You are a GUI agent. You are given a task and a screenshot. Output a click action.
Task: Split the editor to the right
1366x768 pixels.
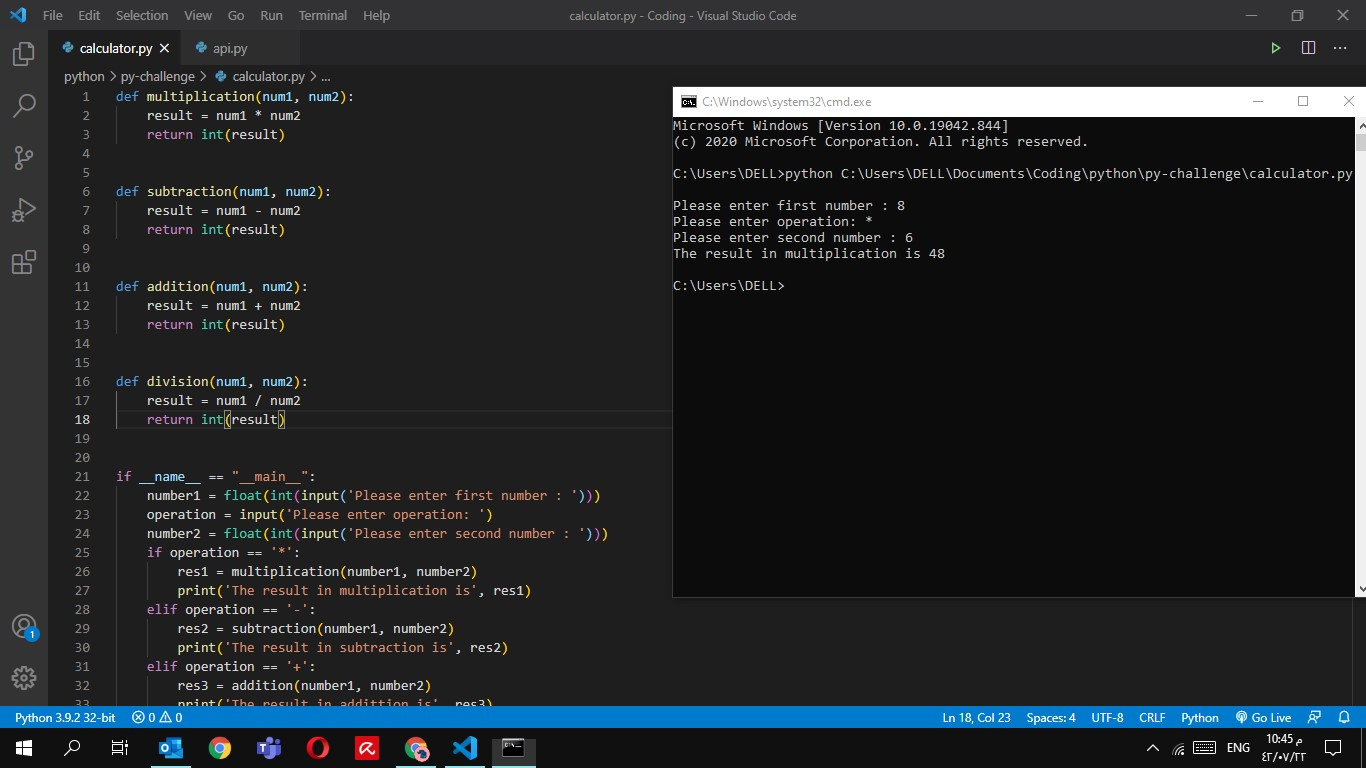click(1308, 48)
